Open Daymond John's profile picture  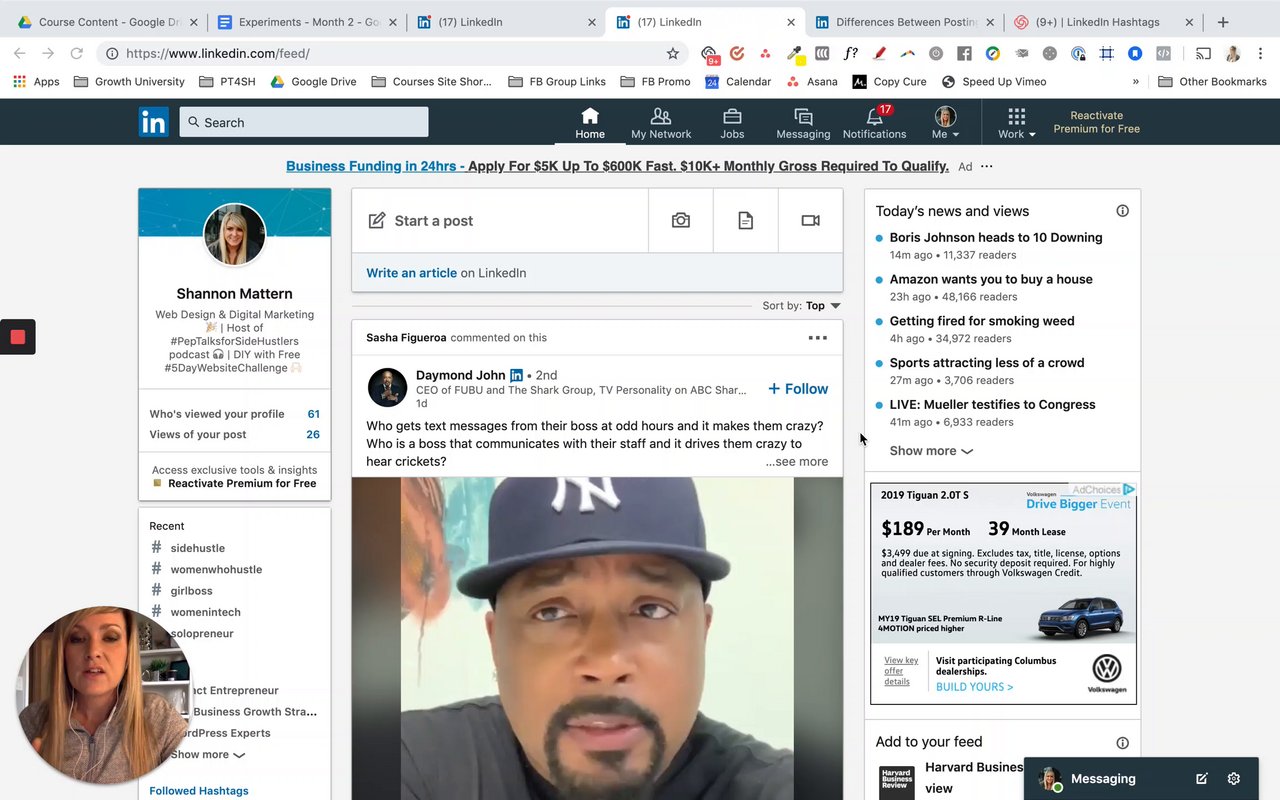click(x=387, y=388)
